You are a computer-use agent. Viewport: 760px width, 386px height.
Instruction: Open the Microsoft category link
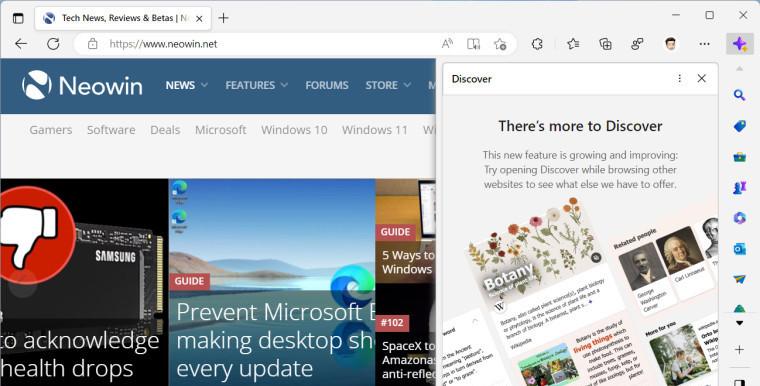(x=221, y=130)
